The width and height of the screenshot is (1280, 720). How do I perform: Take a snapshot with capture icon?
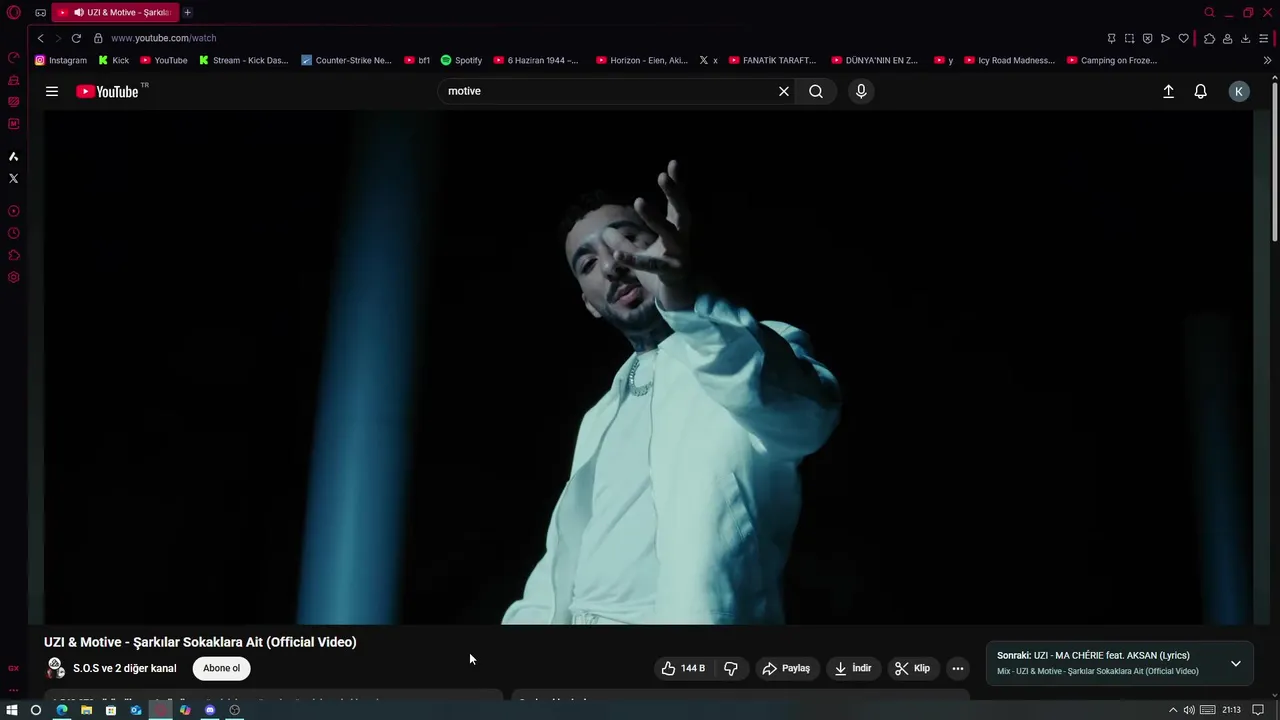pos(1129,38)
